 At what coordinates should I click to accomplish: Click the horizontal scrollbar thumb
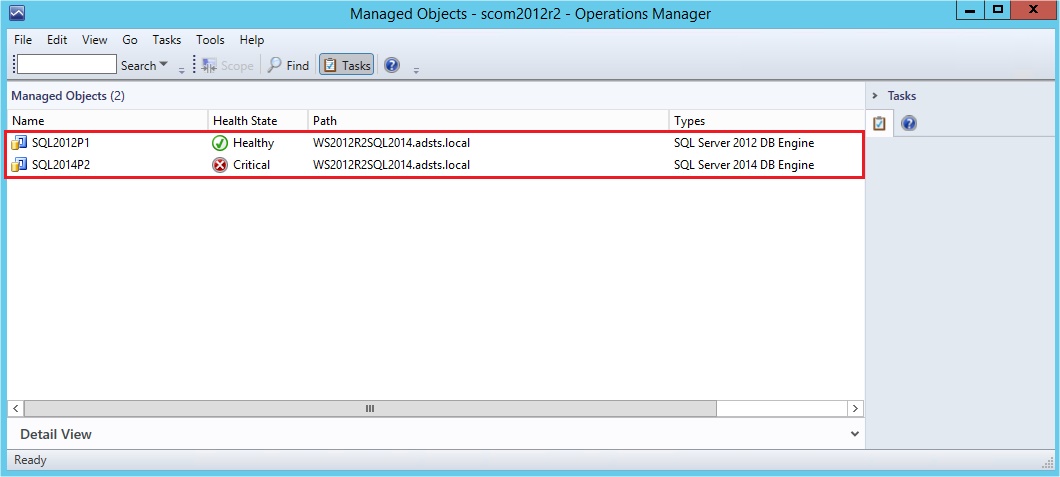click(x=370, y=408)
